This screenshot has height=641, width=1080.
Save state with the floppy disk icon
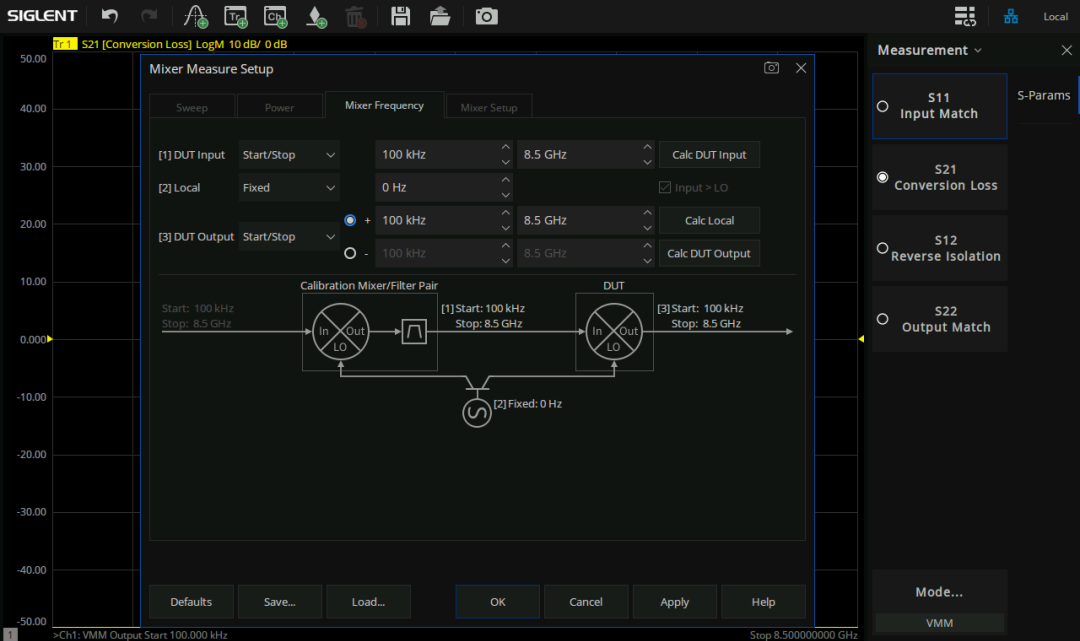(x=400, y=16)
